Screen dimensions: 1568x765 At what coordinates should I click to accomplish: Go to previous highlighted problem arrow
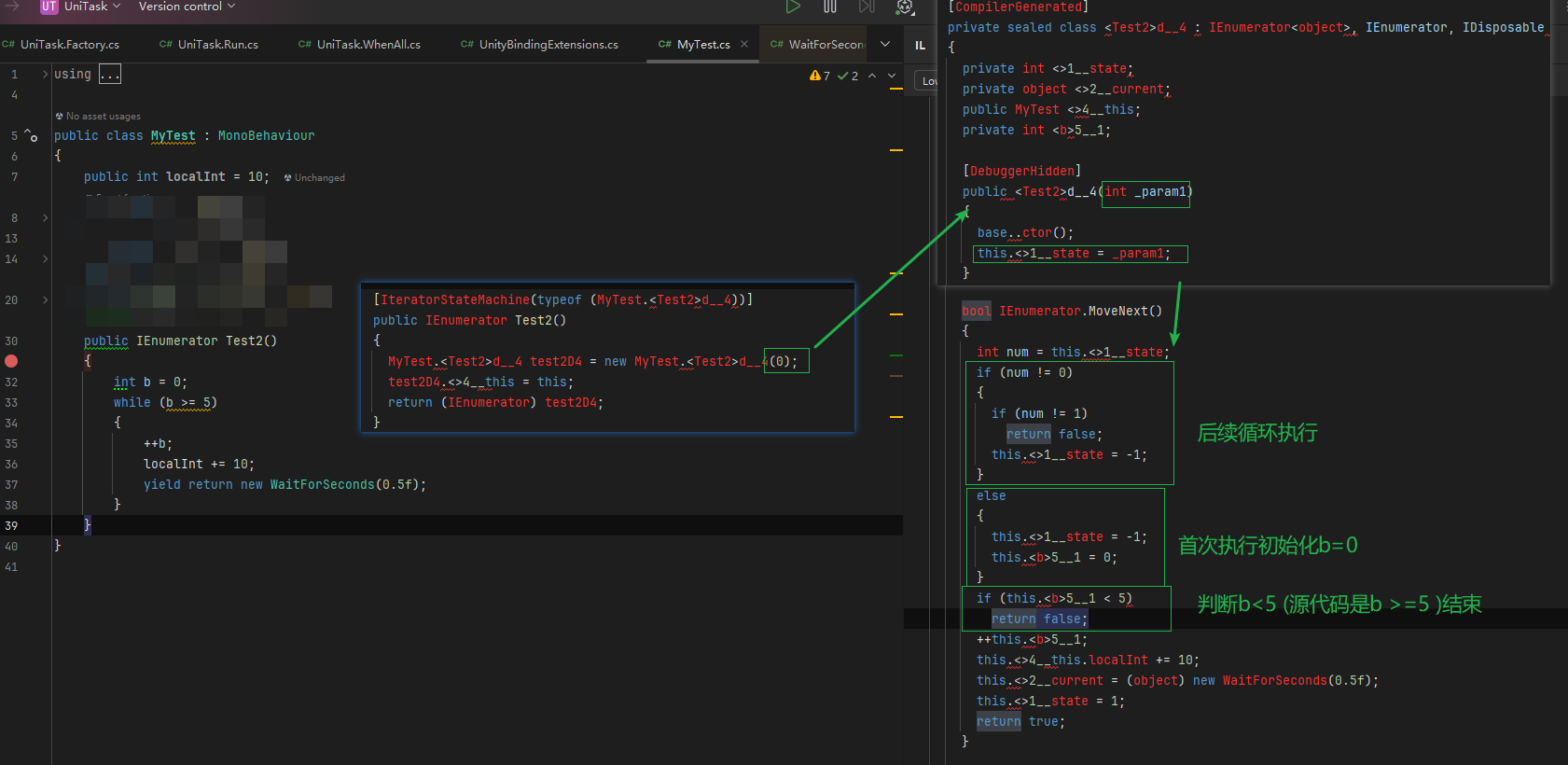coord(872,76)
